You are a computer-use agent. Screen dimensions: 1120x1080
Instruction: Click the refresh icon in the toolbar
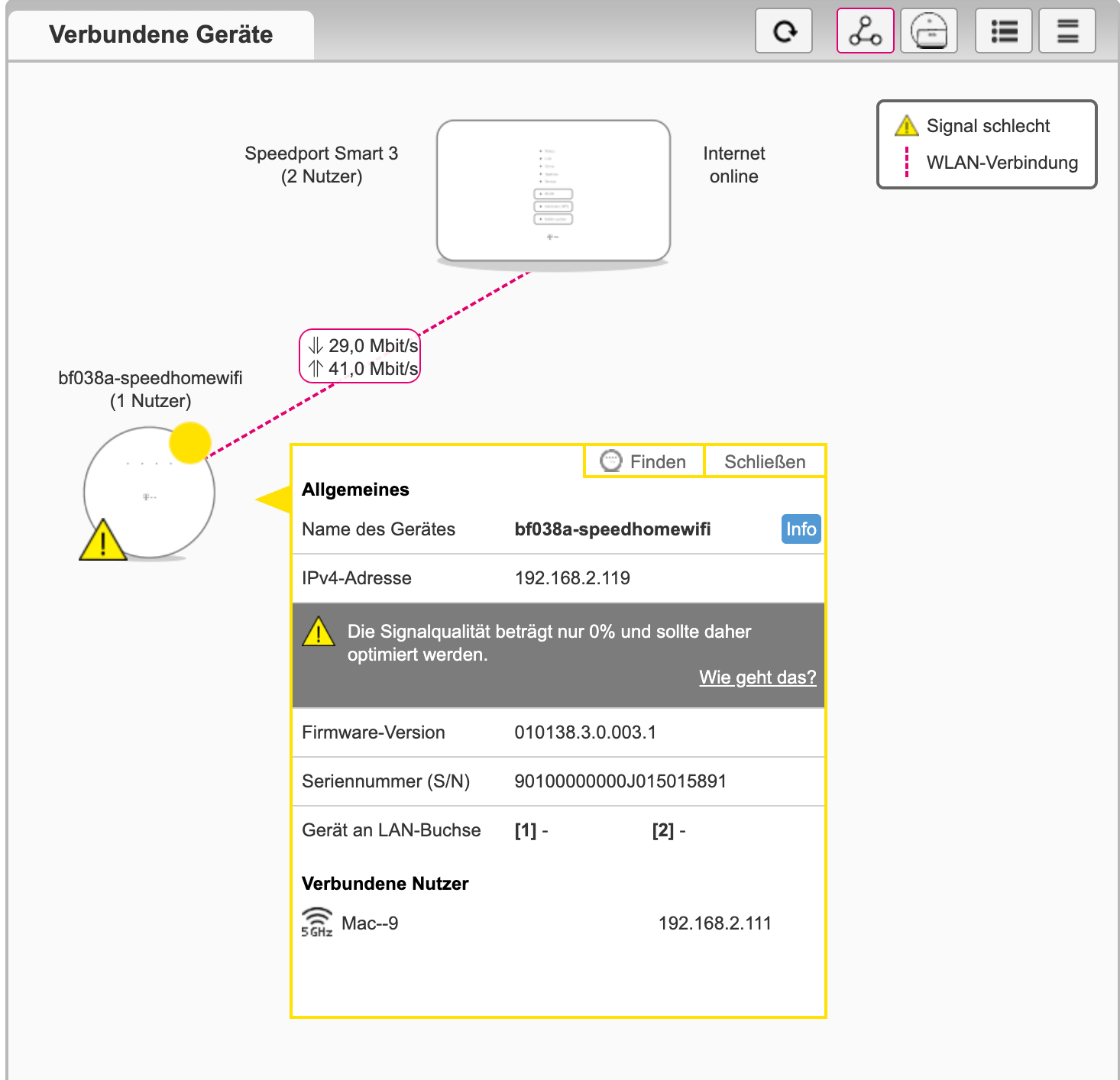(784, 31)
